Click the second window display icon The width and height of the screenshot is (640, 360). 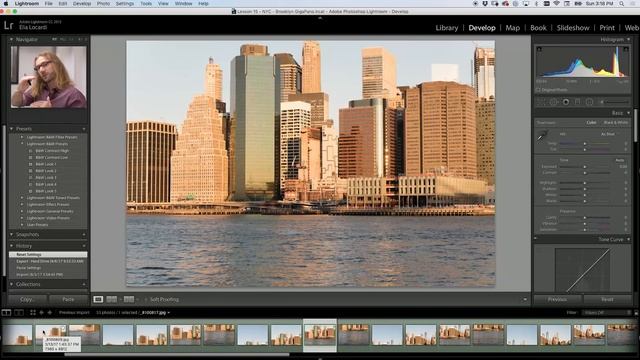19,313
